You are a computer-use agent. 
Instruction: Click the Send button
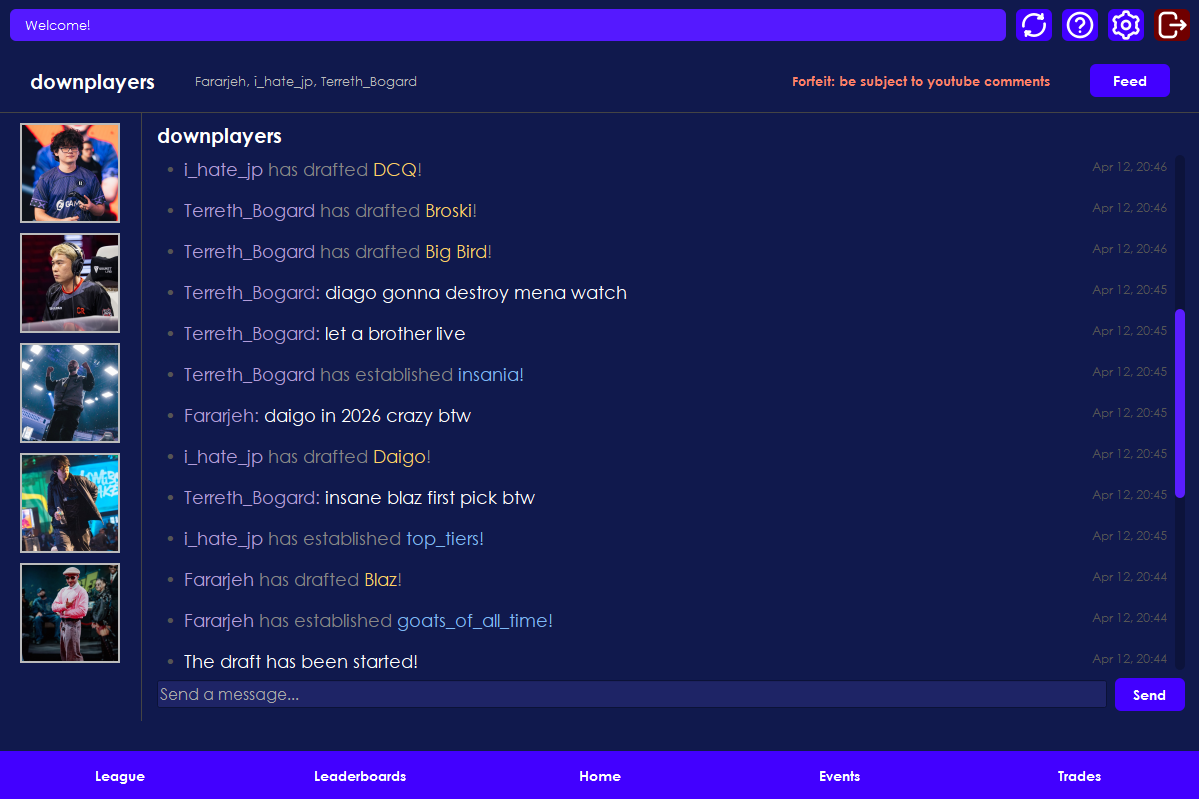(x=1149, y=695)
